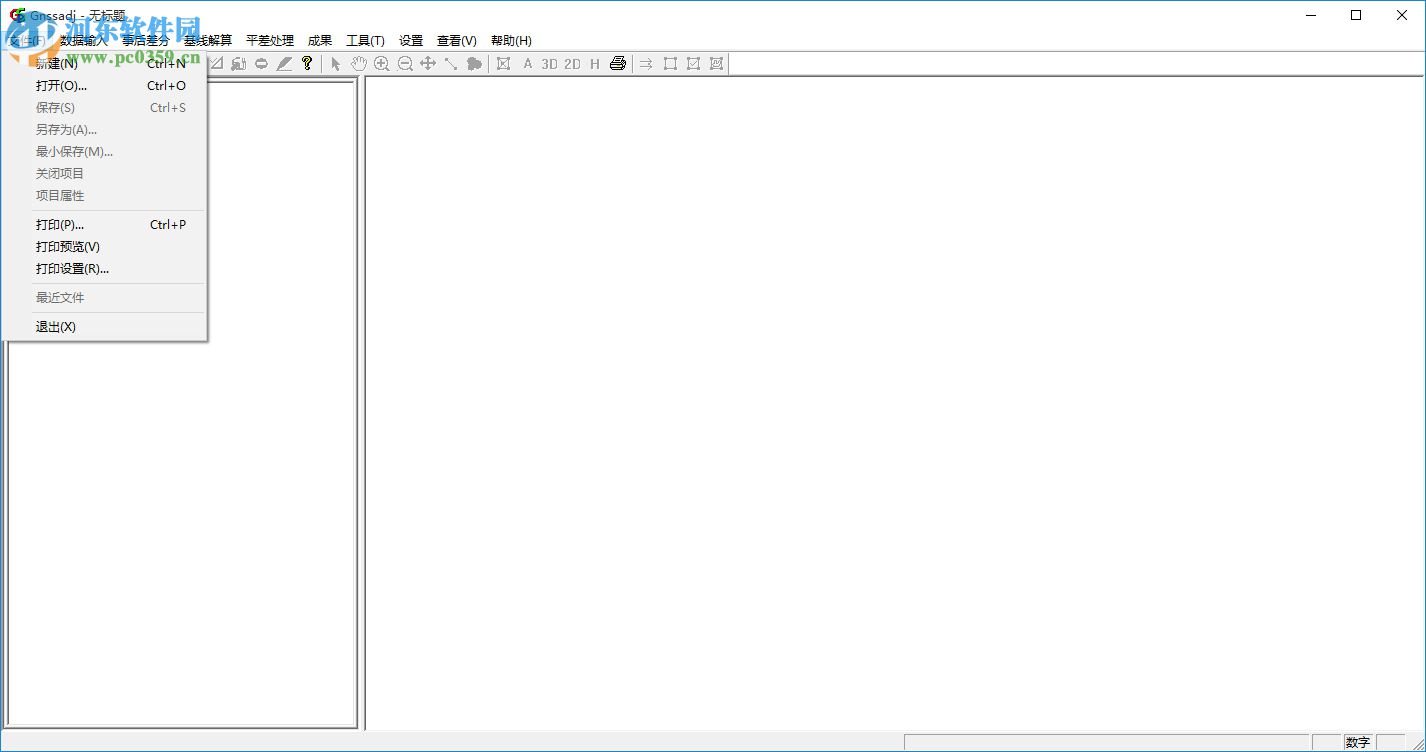Click the zoom out magnifier icon
This screenshot has width=1426, height=752.
coord(405,64)
